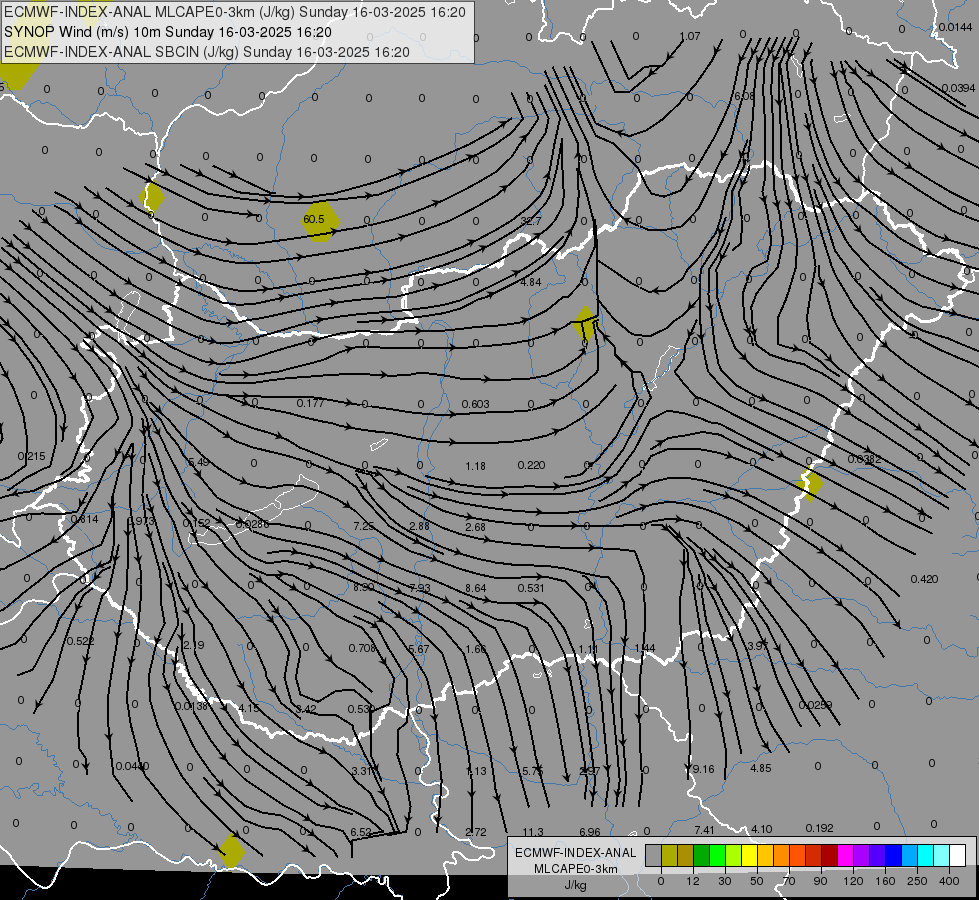Click the legend tick label 120
The image size is (979, 900).
click(x=853, y=881)
